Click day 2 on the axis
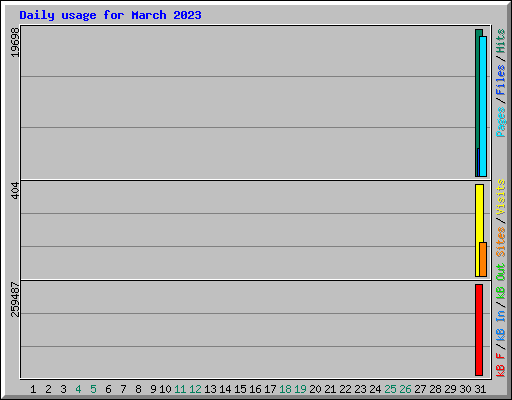Image resolution: width=512 pixels, height=400 pixels. 48,389
